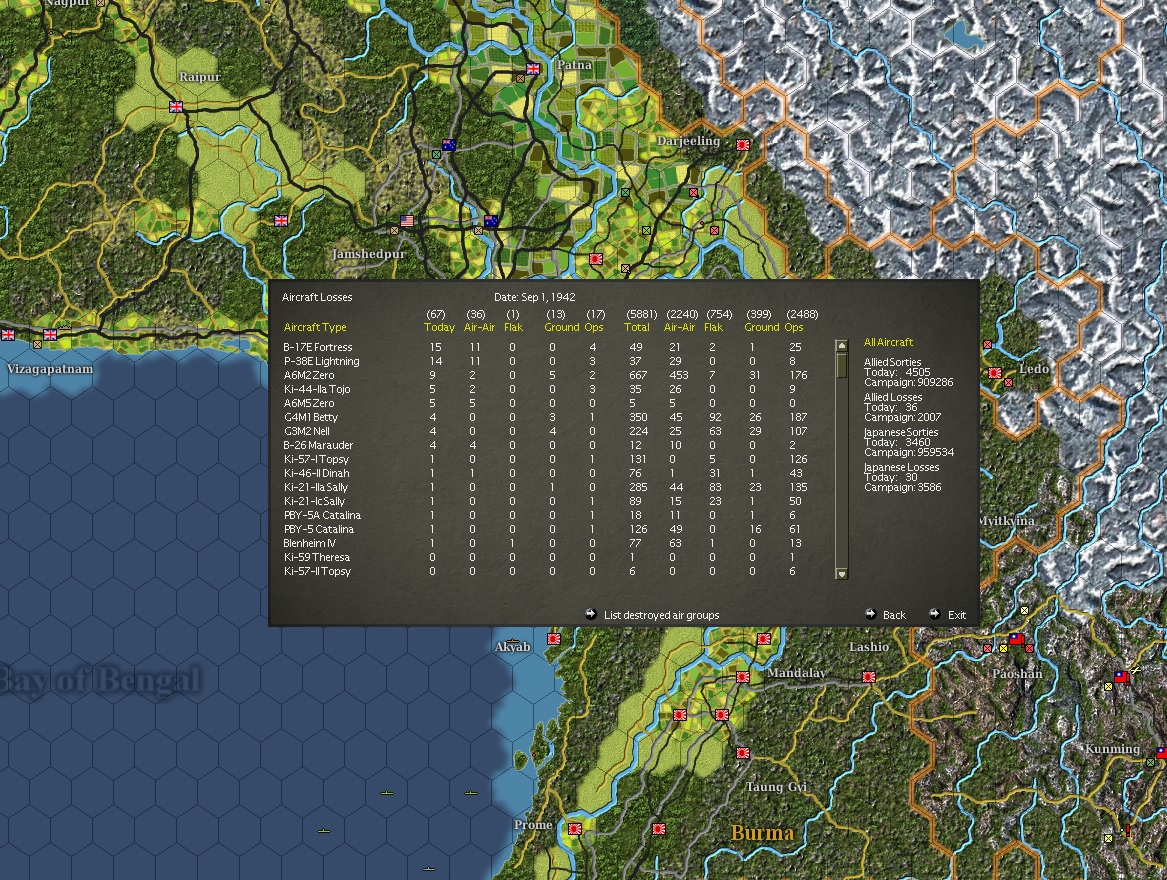Select the Japanese flag base at Darjeeling

(742, 144)
